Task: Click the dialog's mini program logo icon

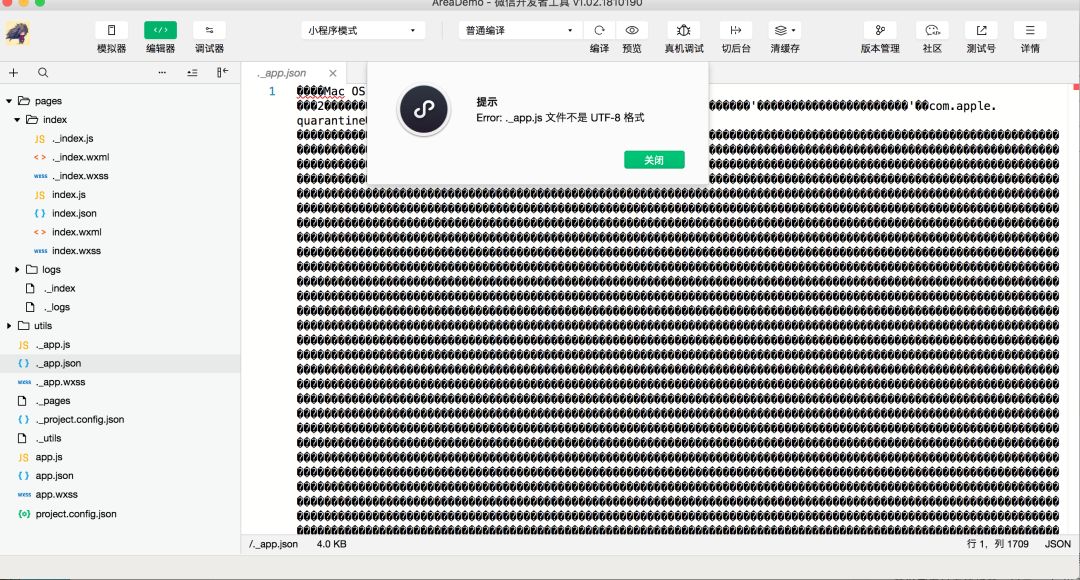Action: (x=424, y=109)
